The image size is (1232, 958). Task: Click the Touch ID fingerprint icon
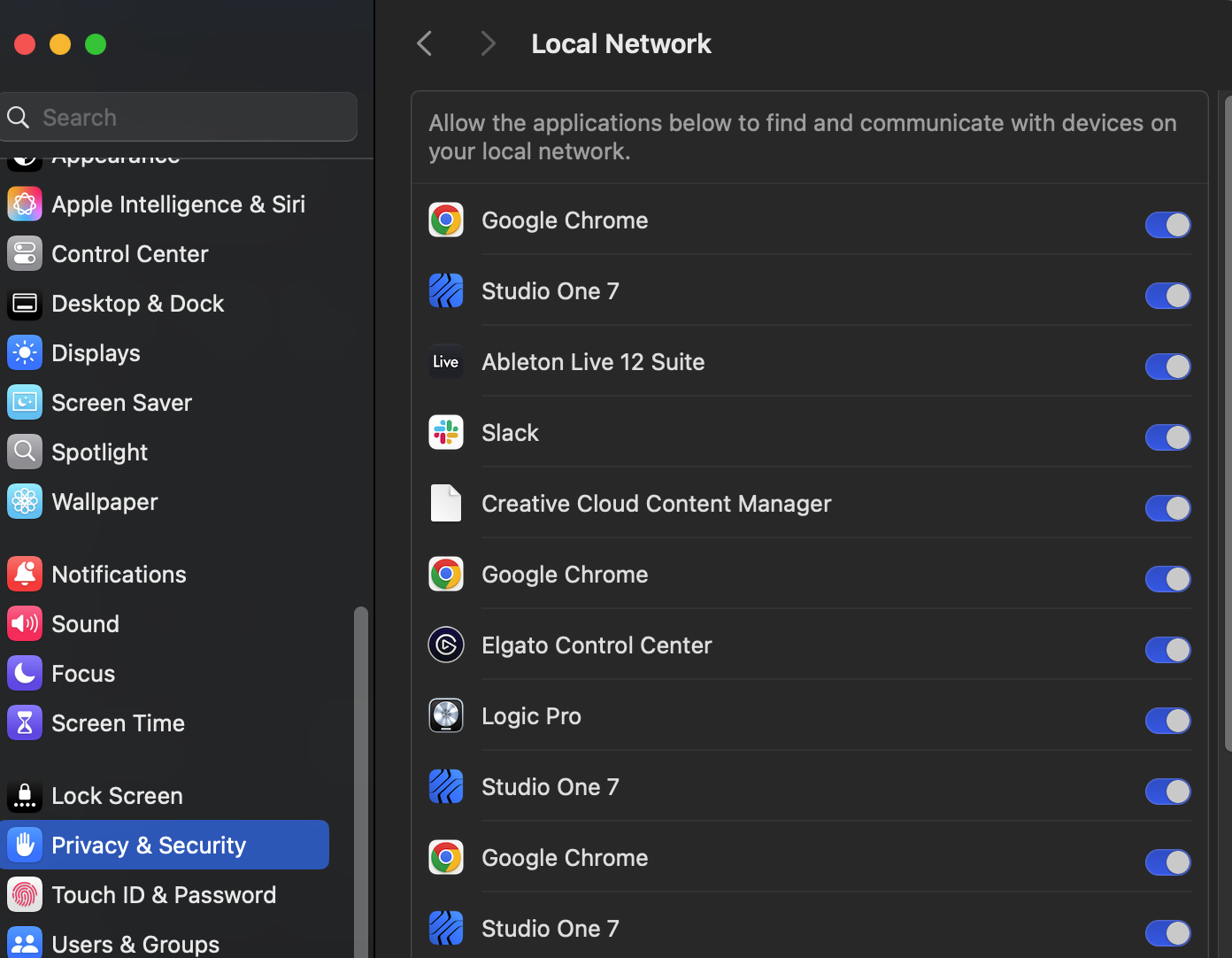tap(25, 895)
